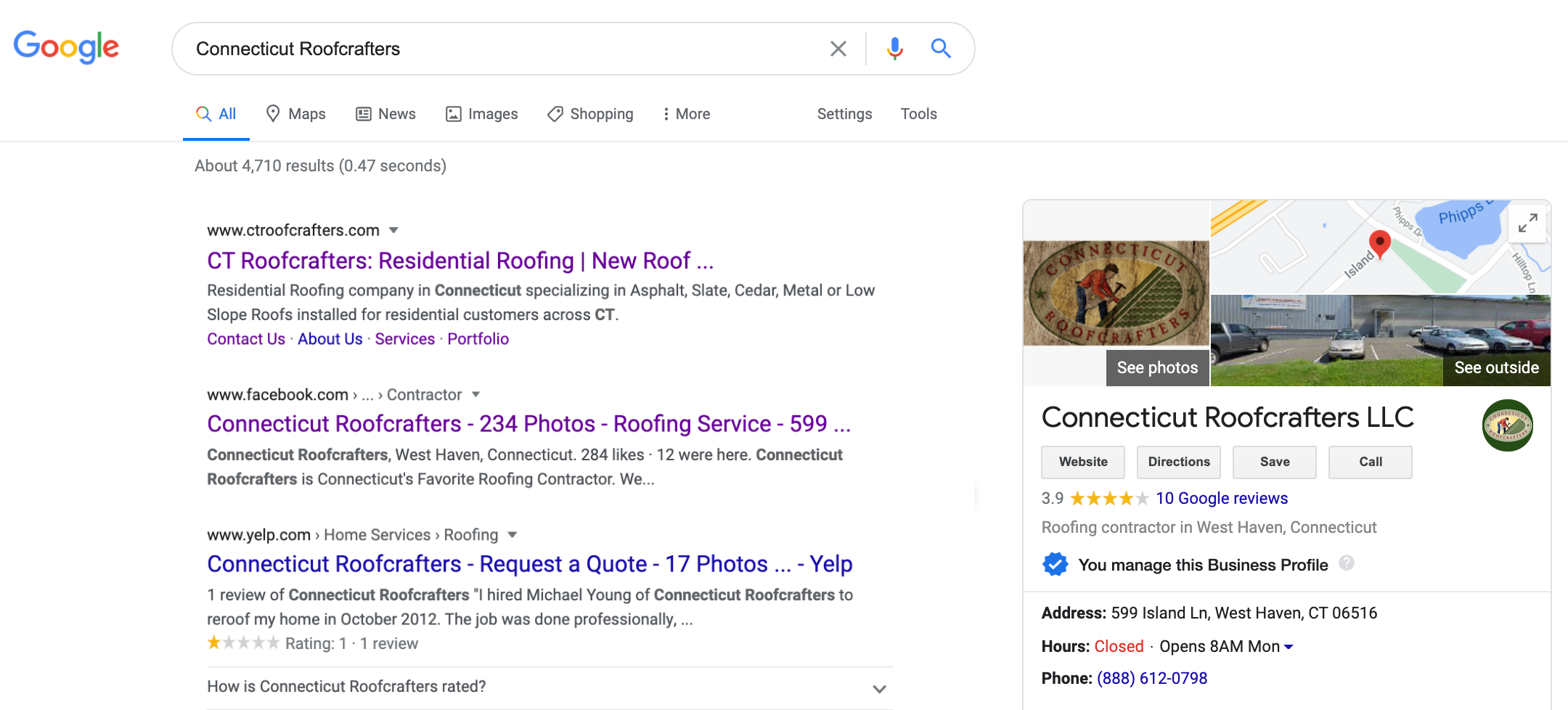Click the Website button
Screen dimensions: 1568x710
[x=1083, y=462]
